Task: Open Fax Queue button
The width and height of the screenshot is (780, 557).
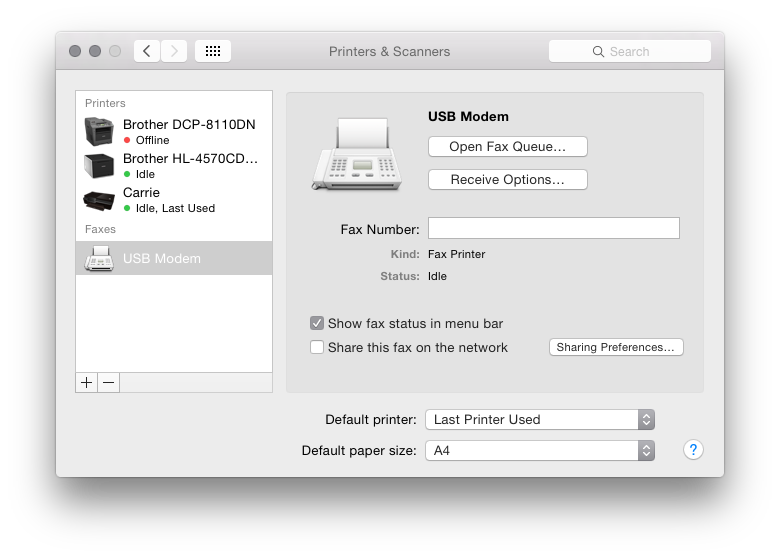Action: (507, 147)
